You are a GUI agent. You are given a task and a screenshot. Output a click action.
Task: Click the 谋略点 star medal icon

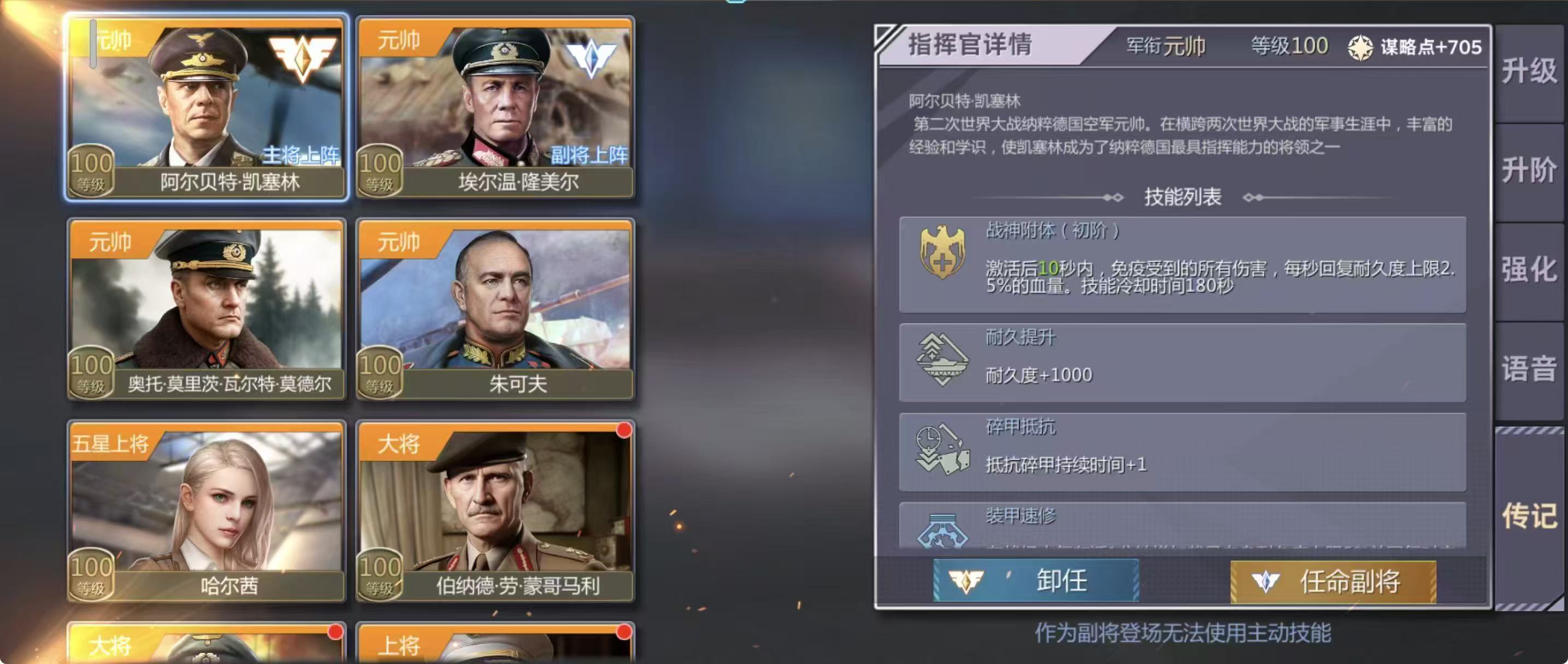(1360, 48)
